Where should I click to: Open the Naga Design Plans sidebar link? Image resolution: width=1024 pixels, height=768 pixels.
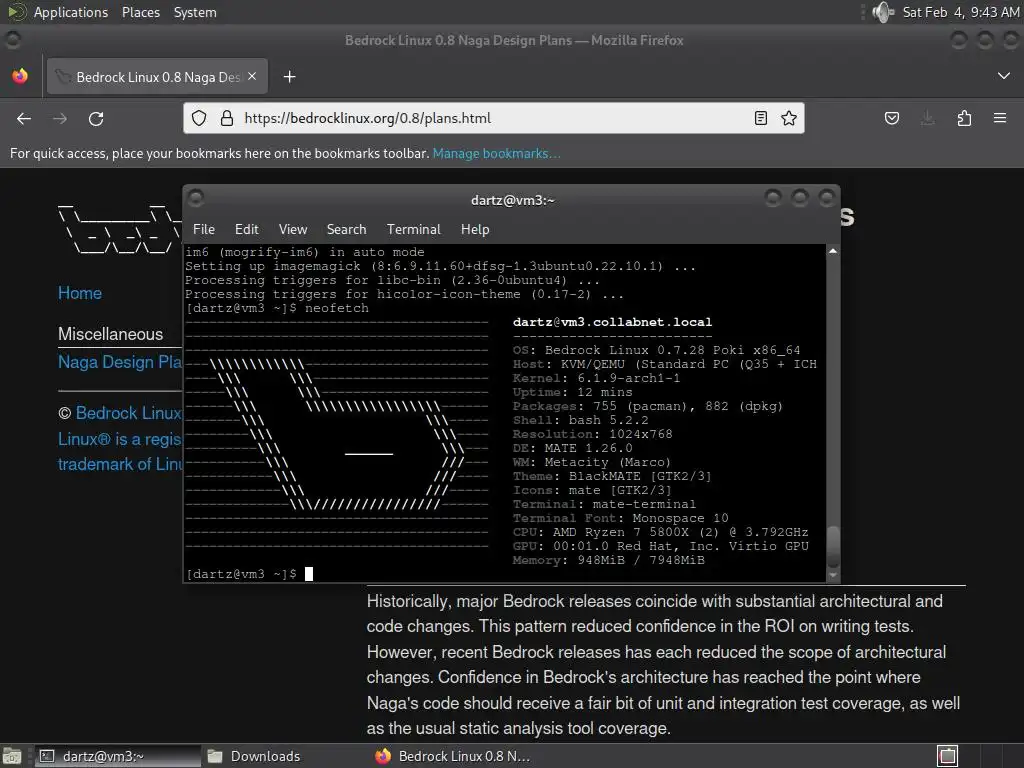[x=120, y=362]
